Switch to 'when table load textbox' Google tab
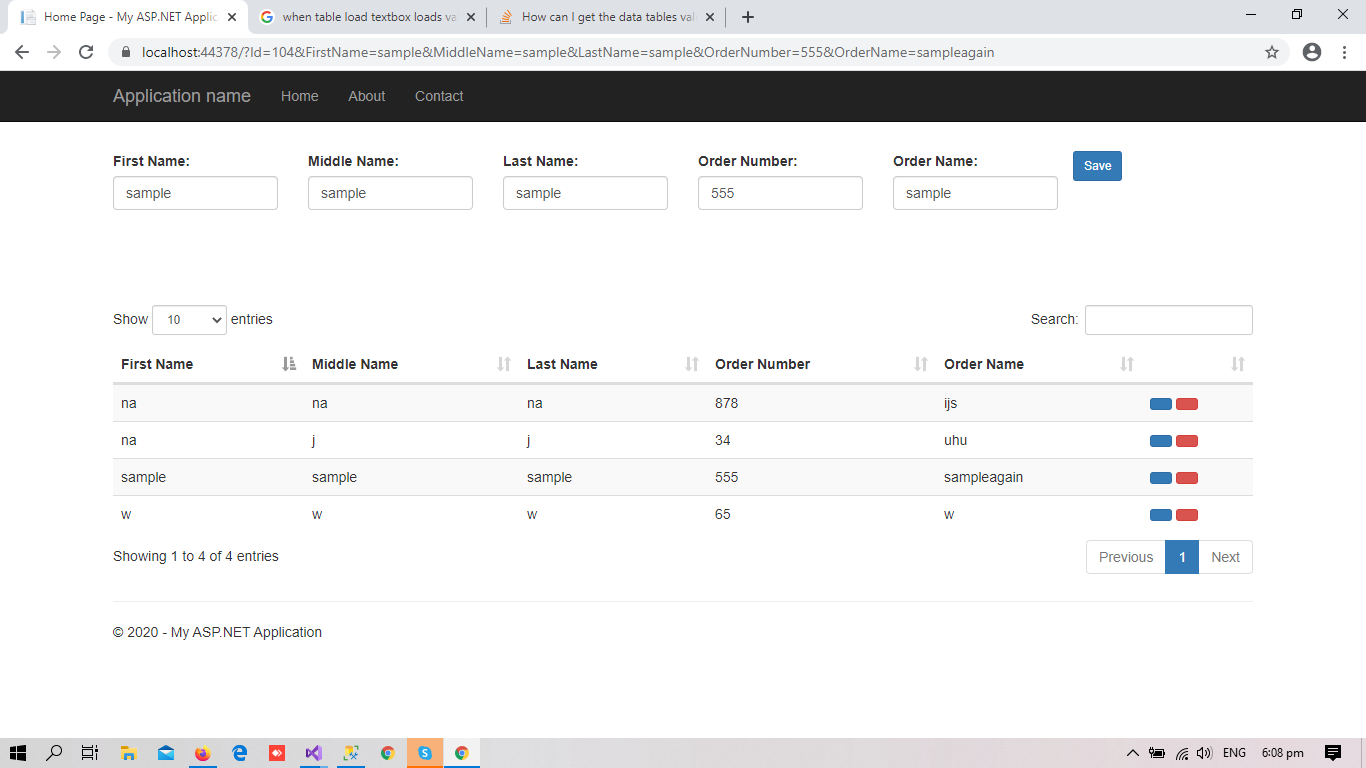This screenshot has height=768, width=1366. (367, 17)
